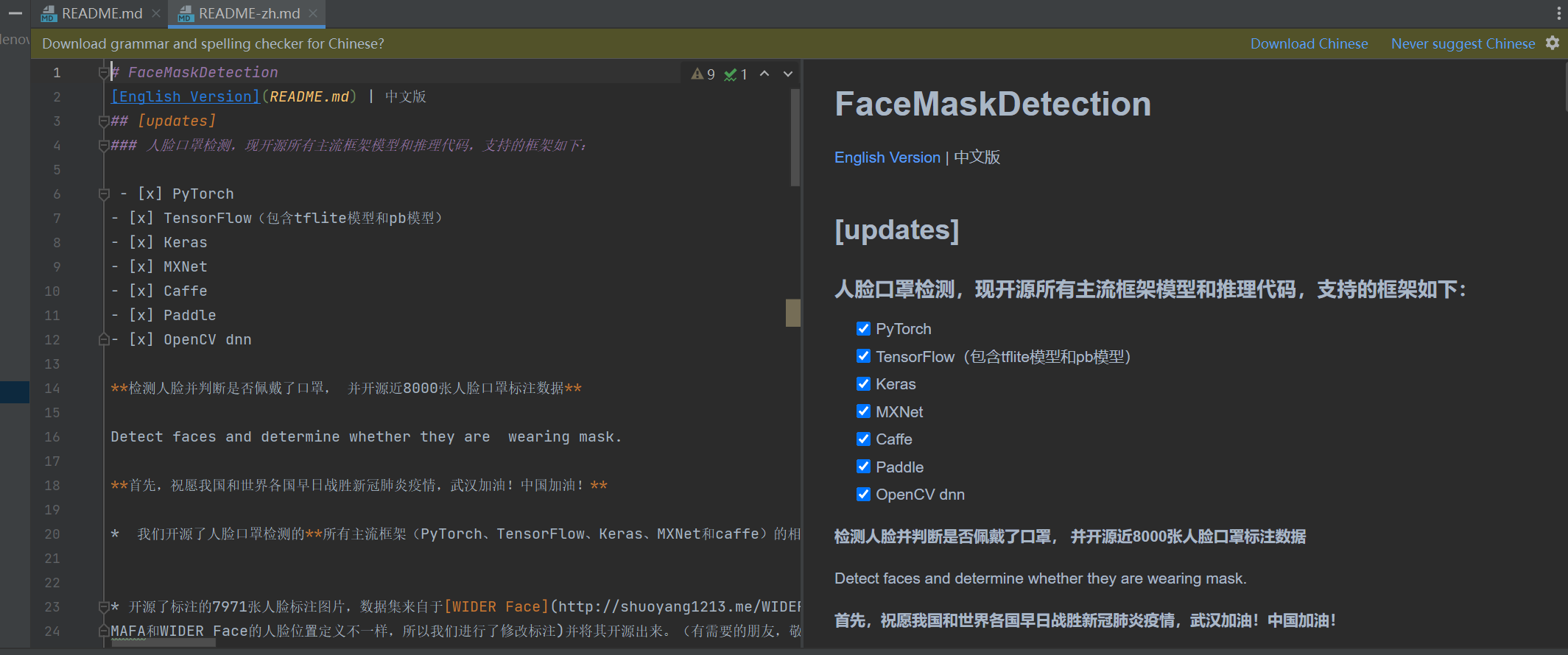1568x655 pixels.
Task: Click the [updates] heading in preview
Action: pos(897,230)
